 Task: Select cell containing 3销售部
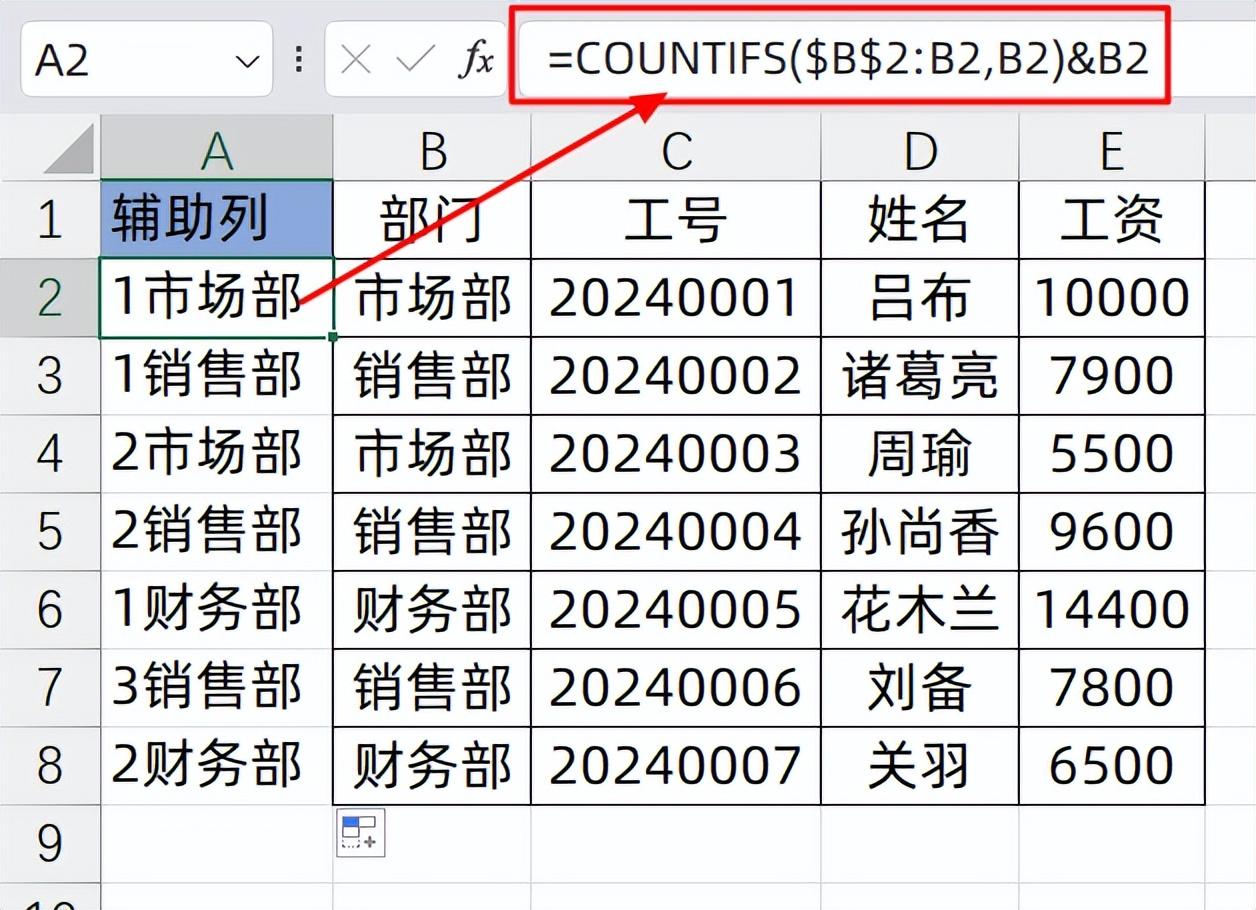coord(216,687)
